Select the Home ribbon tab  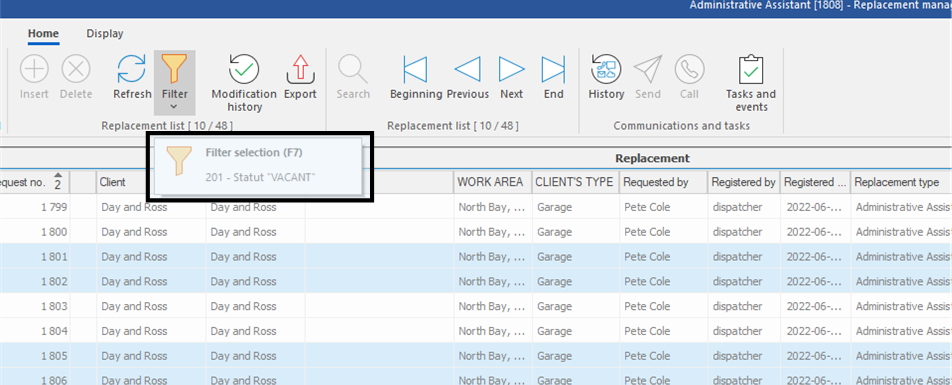43,34
